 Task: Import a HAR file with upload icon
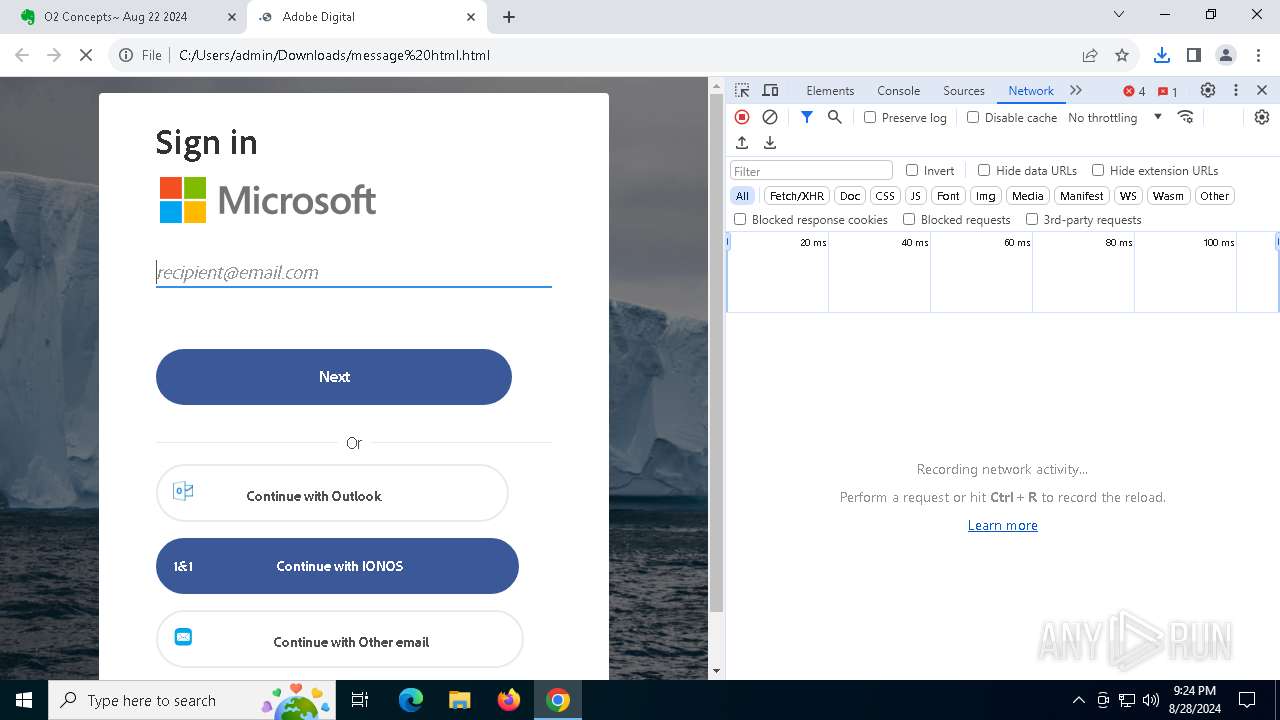(x=742, y=143)
